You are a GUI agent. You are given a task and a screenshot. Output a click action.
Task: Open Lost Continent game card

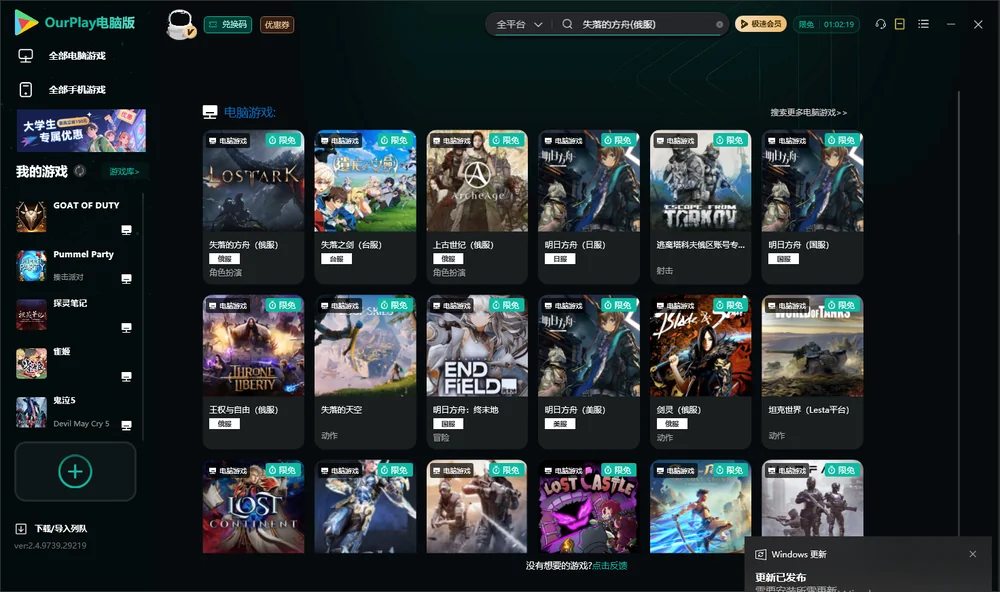pyautogui.click(x=253, y=507)
